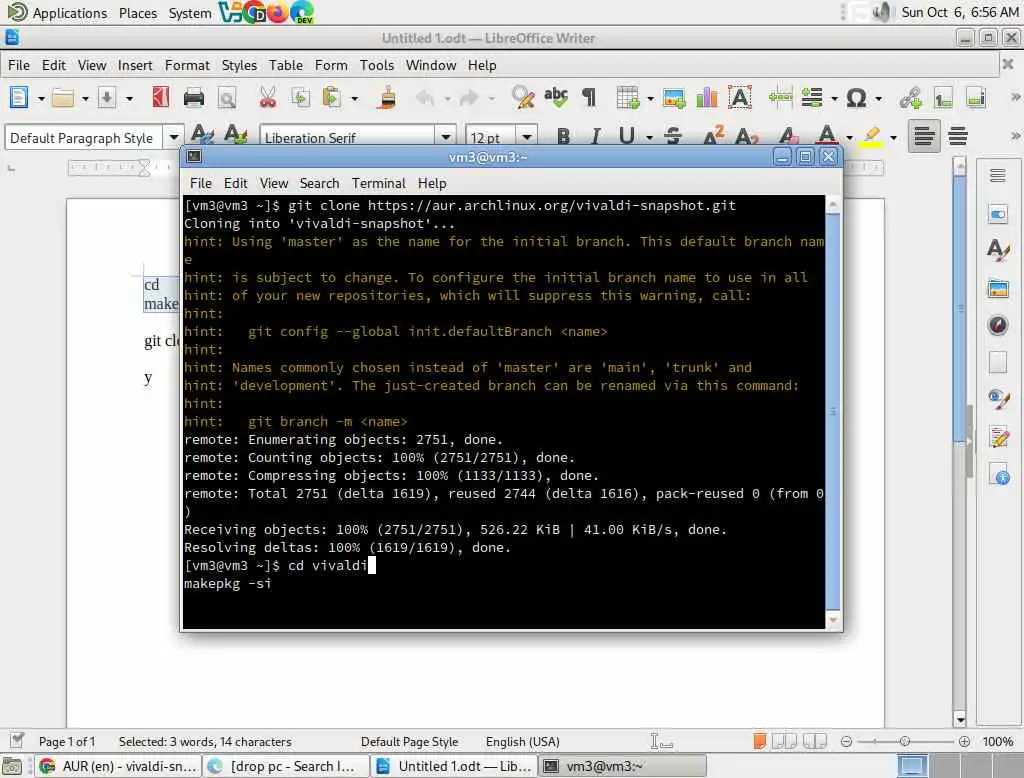Apply the yellow Highlighting Color swatch
The image size is (1024, 778).
[871, 136]
